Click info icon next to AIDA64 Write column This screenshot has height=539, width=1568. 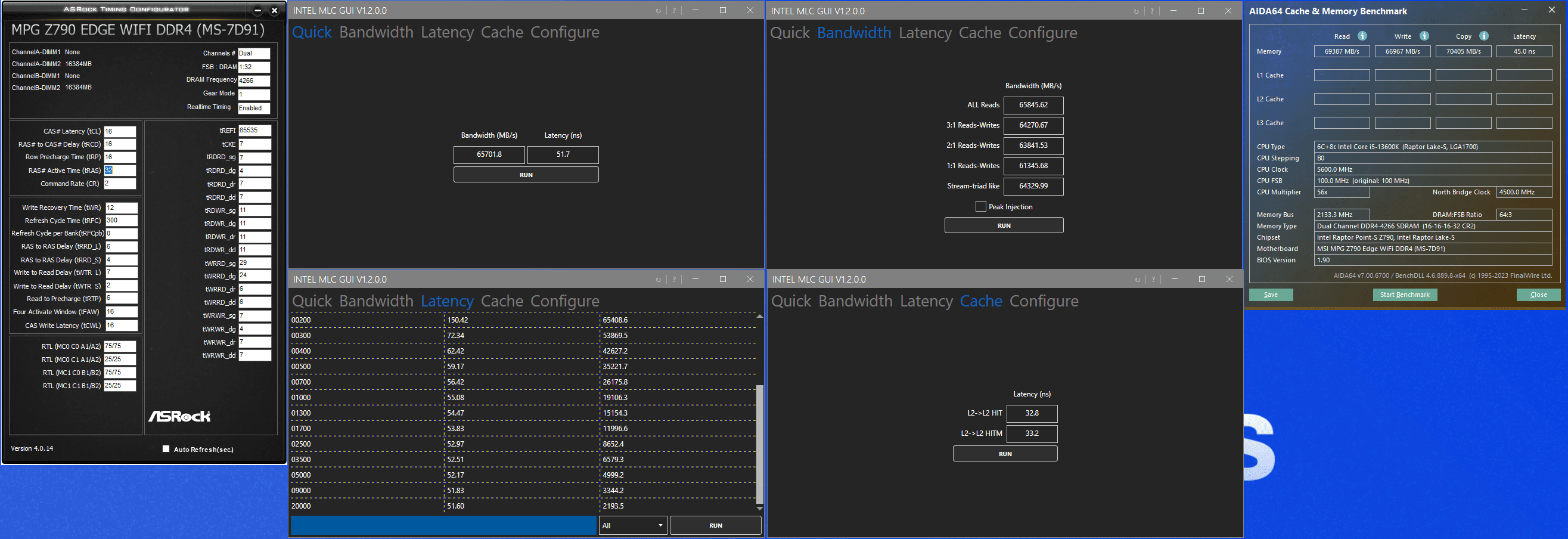click(1424, 36)
